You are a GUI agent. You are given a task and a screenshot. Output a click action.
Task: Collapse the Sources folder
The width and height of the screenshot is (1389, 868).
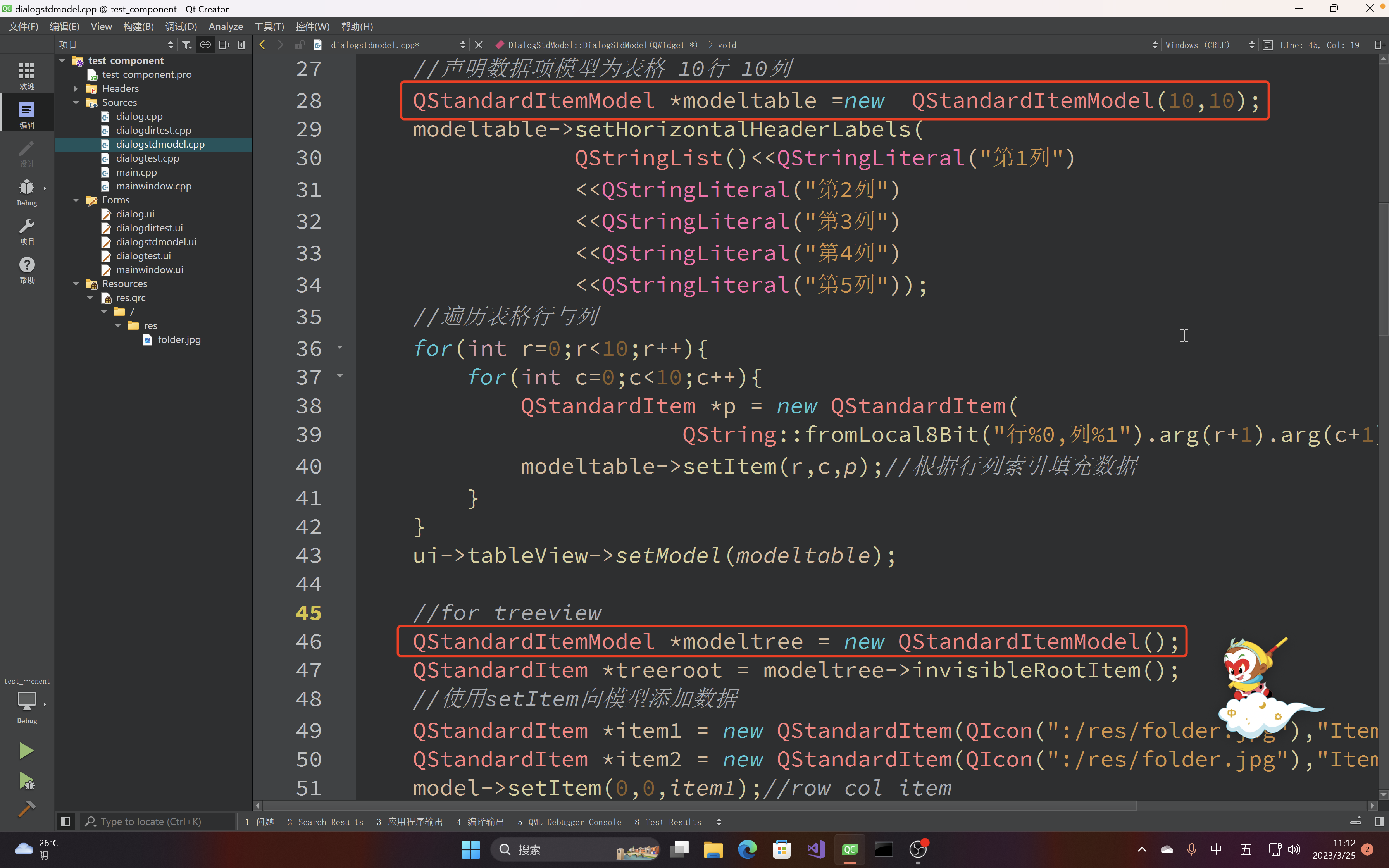(x=76, y=103)
